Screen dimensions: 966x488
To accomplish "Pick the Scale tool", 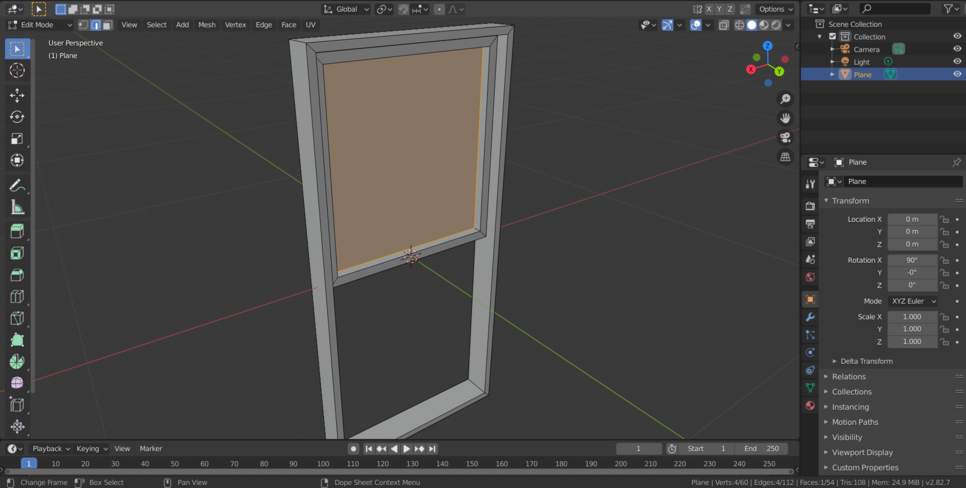I will pyautogui.click(x=17, y=139).
